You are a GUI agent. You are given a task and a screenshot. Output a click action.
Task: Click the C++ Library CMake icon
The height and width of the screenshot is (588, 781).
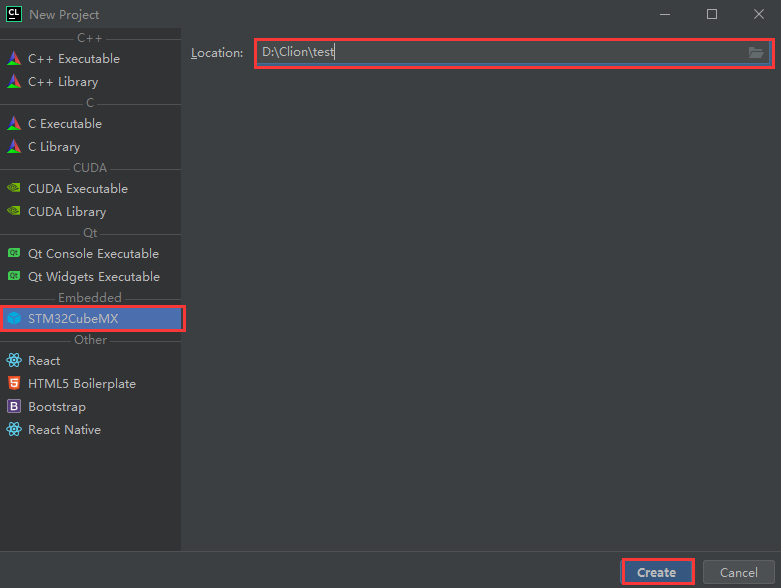pos(14,81)
